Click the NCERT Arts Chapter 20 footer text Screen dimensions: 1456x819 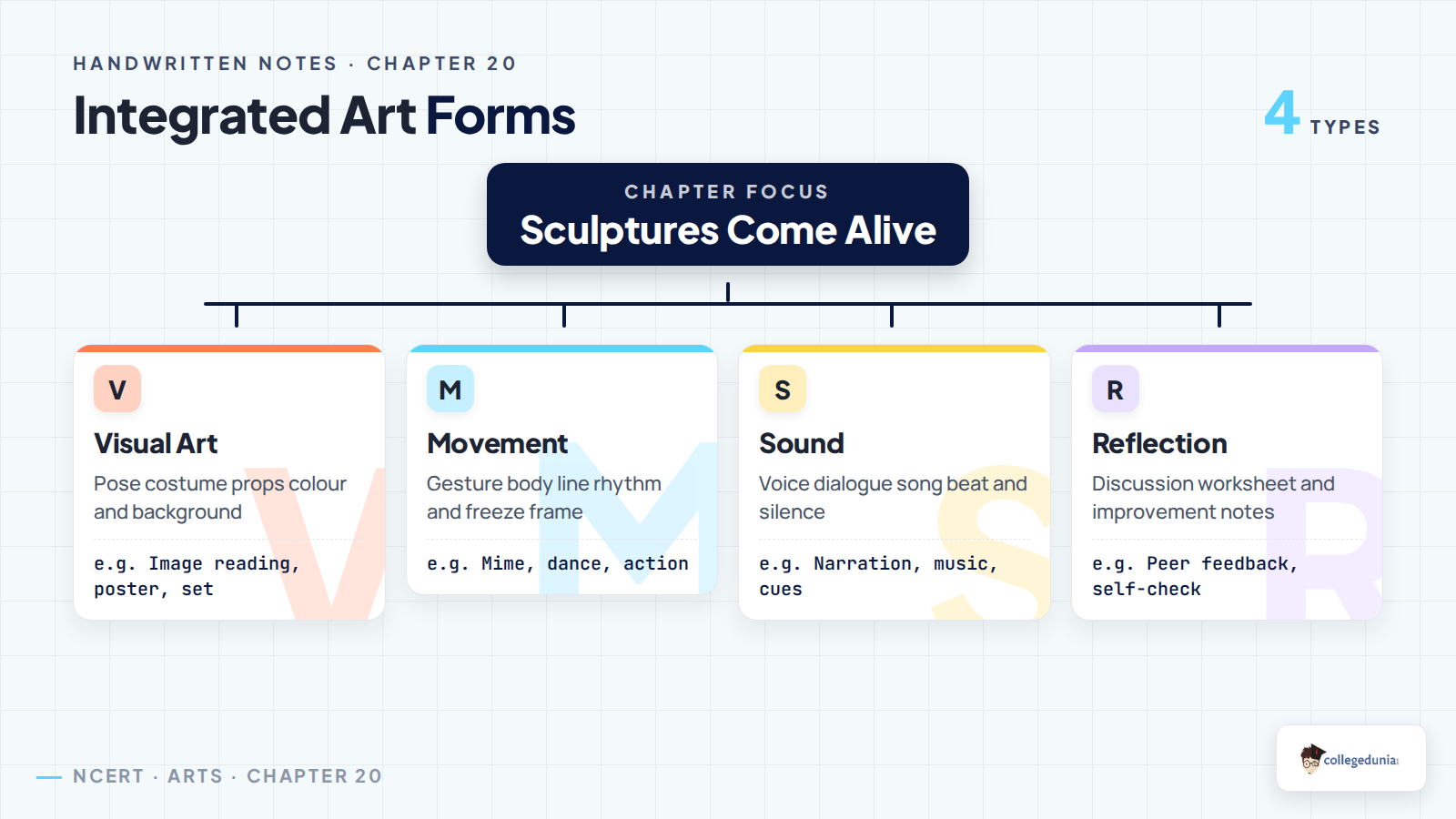pyautogui.click(x=227, y=776)
